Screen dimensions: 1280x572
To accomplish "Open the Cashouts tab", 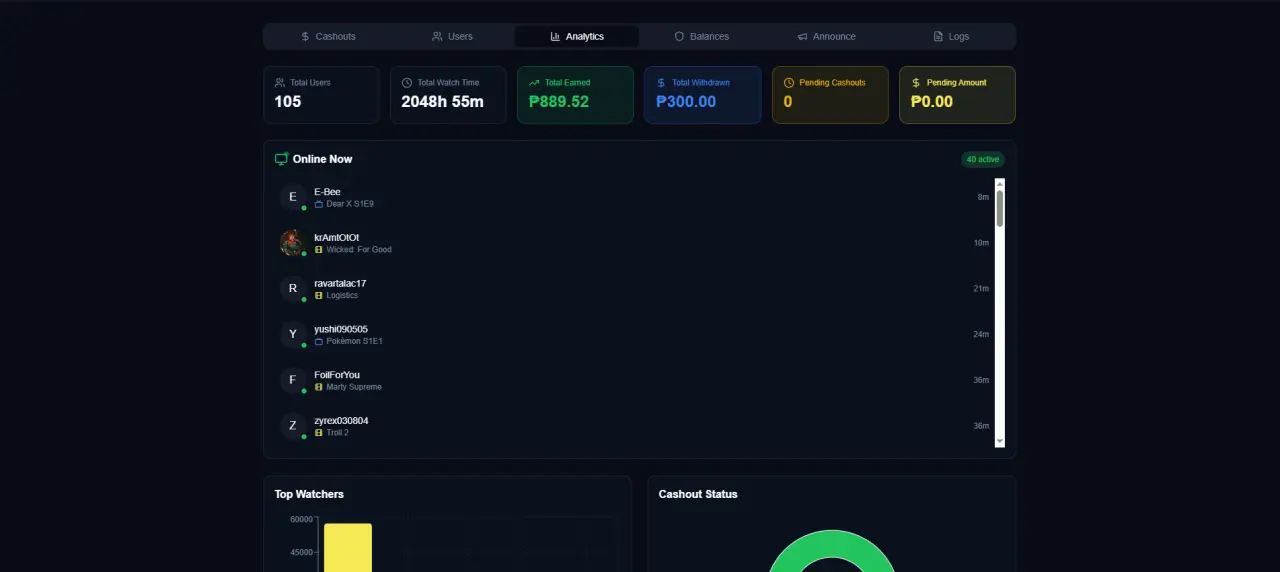I will pos(328,36).
